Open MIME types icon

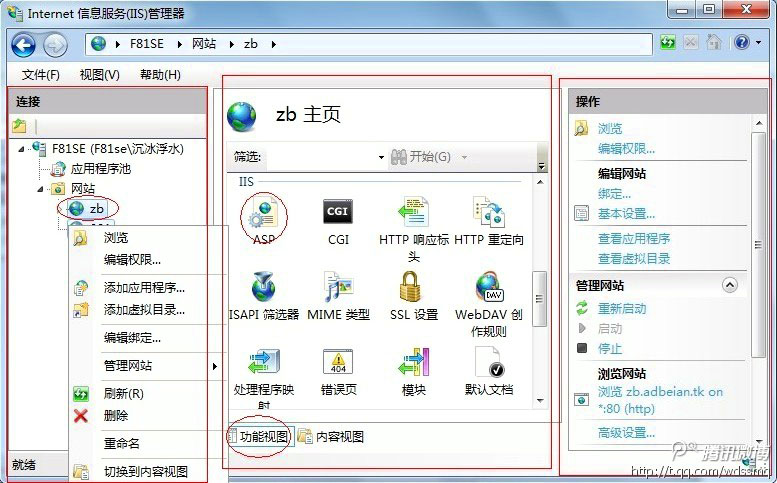[338, 286]
